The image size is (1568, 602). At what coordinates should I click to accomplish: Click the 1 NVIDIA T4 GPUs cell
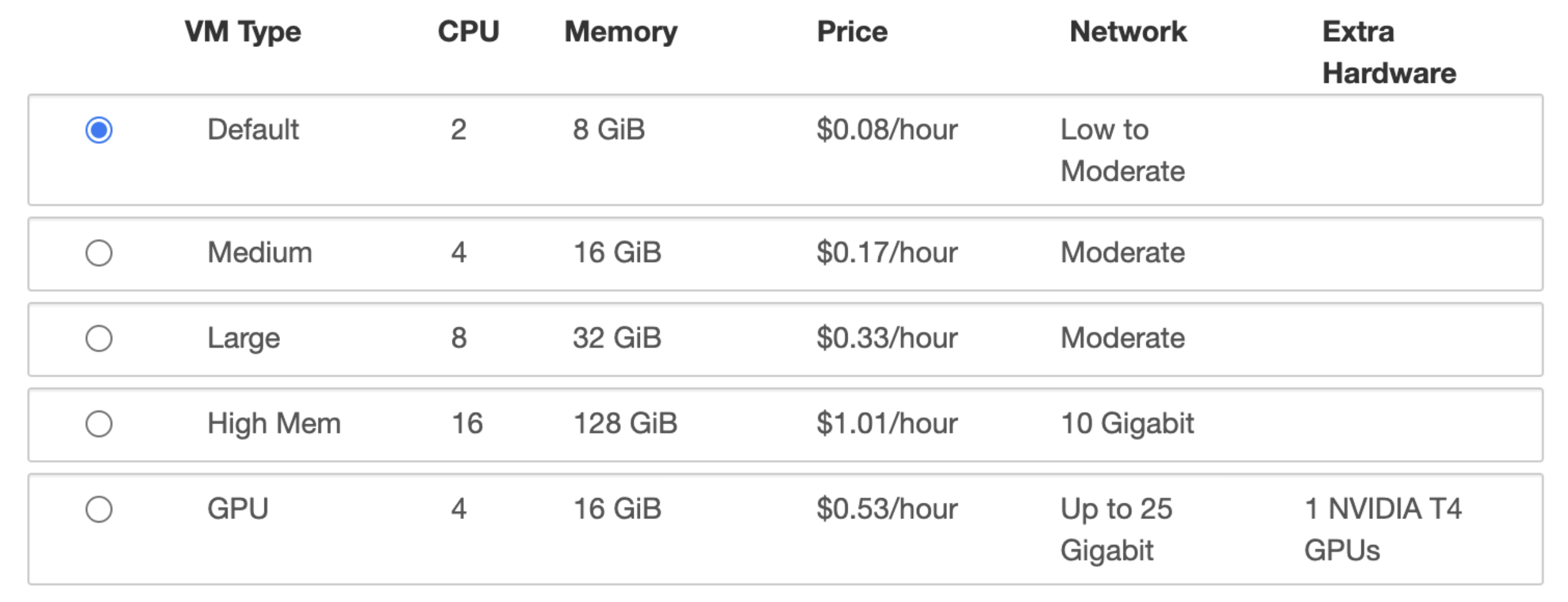(1382, 529)
